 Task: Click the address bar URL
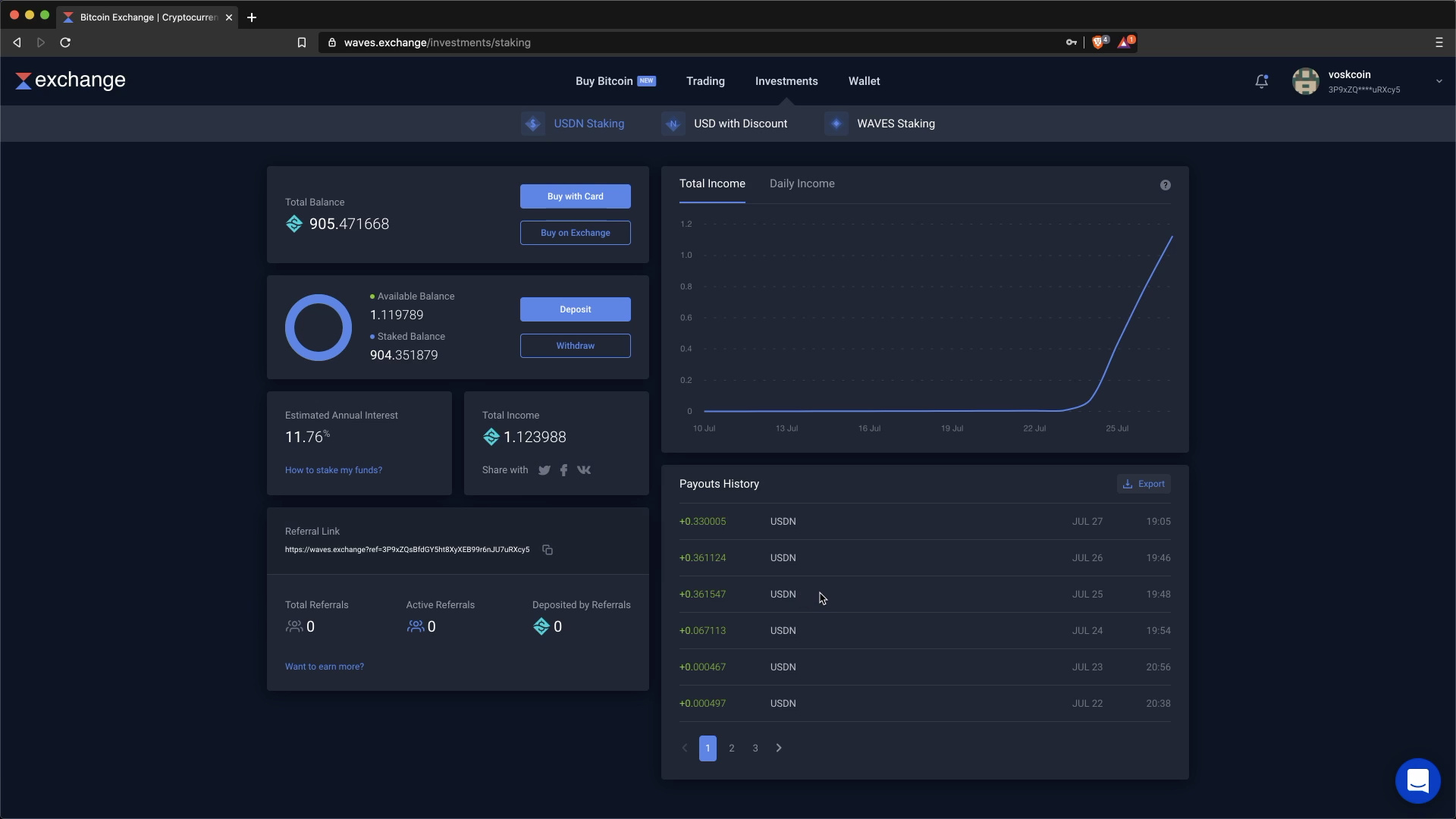438,42
